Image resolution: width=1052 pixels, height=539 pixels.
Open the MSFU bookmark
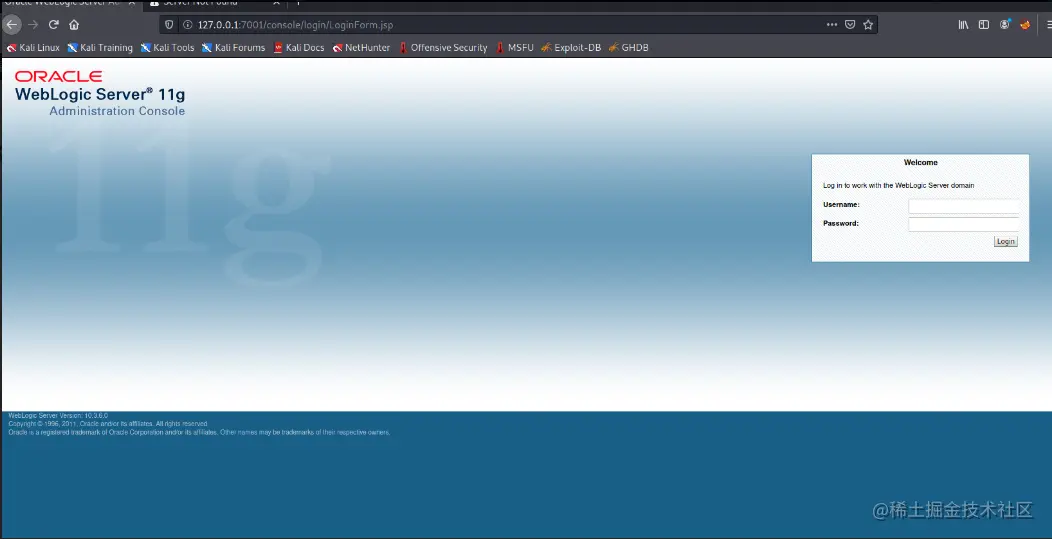[x=515, y=48]
